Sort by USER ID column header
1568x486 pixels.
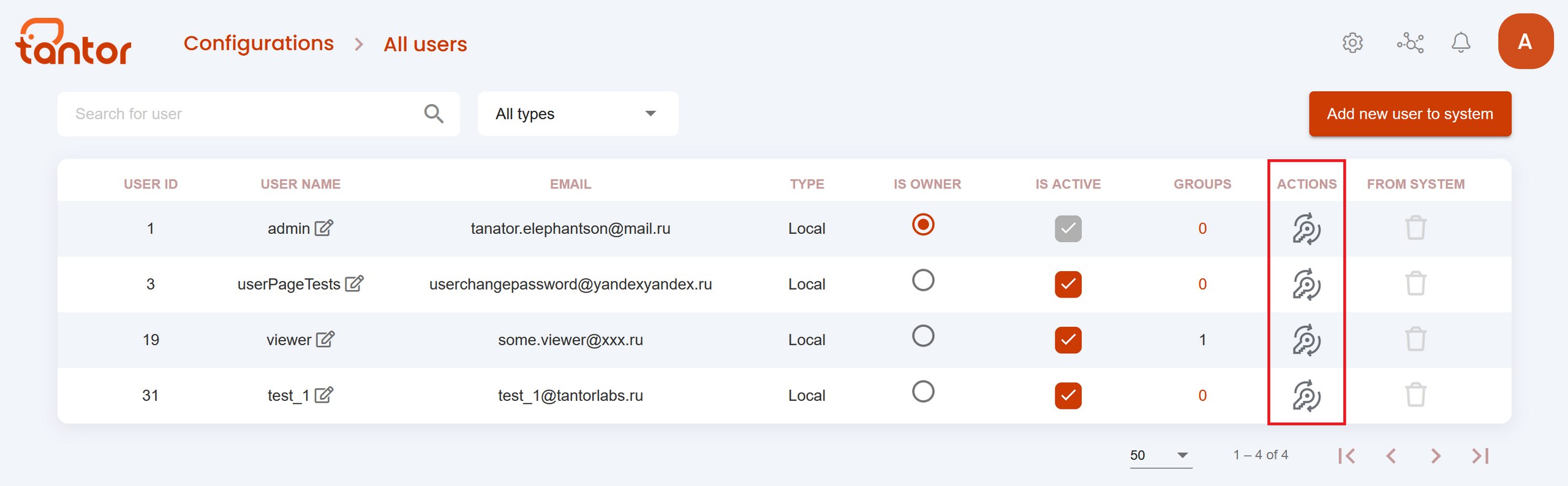[151, 184]
